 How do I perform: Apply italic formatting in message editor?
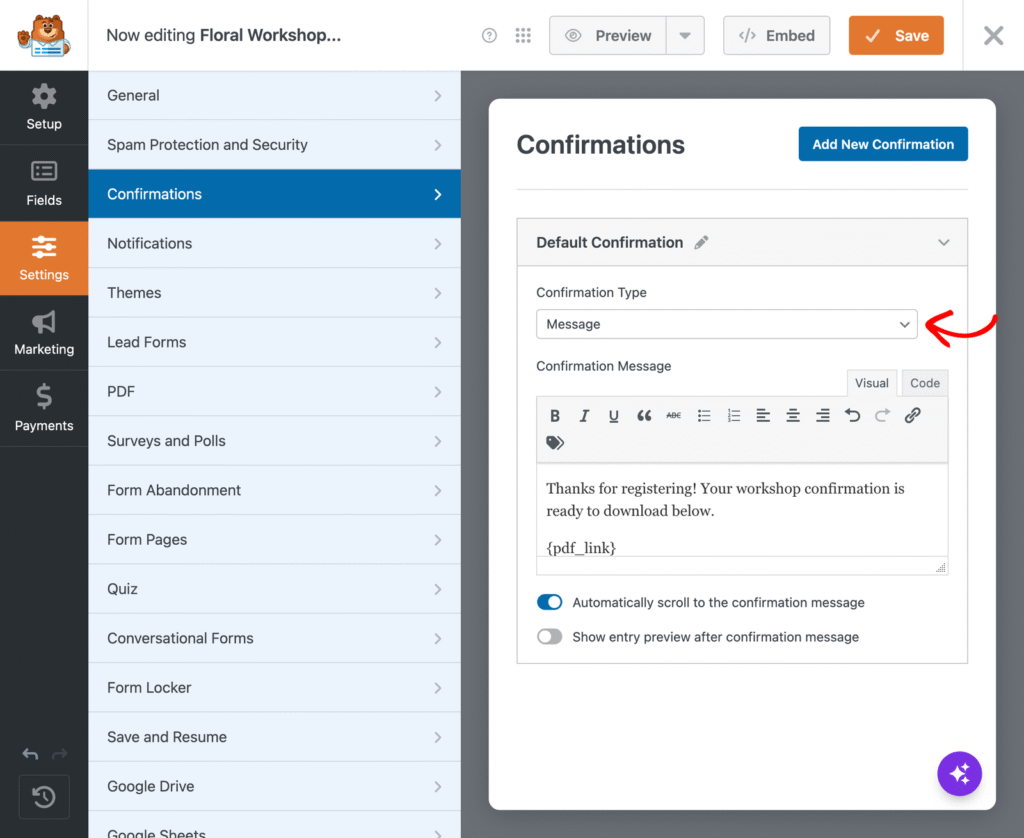584,415
